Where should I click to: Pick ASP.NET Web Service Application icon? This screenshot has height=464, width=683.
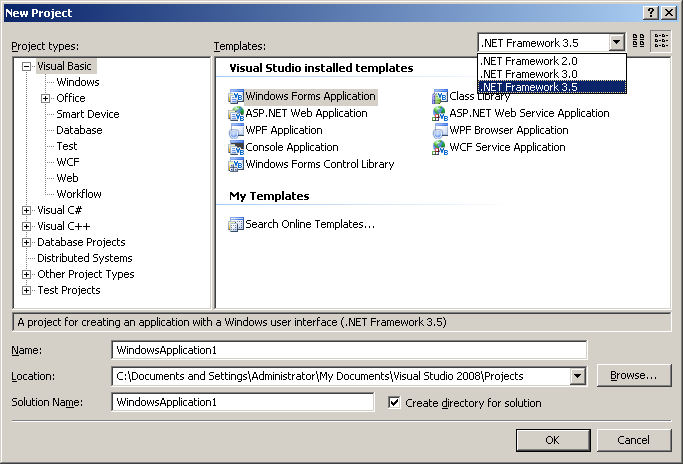pyautogui.click(x=440, y=113)
